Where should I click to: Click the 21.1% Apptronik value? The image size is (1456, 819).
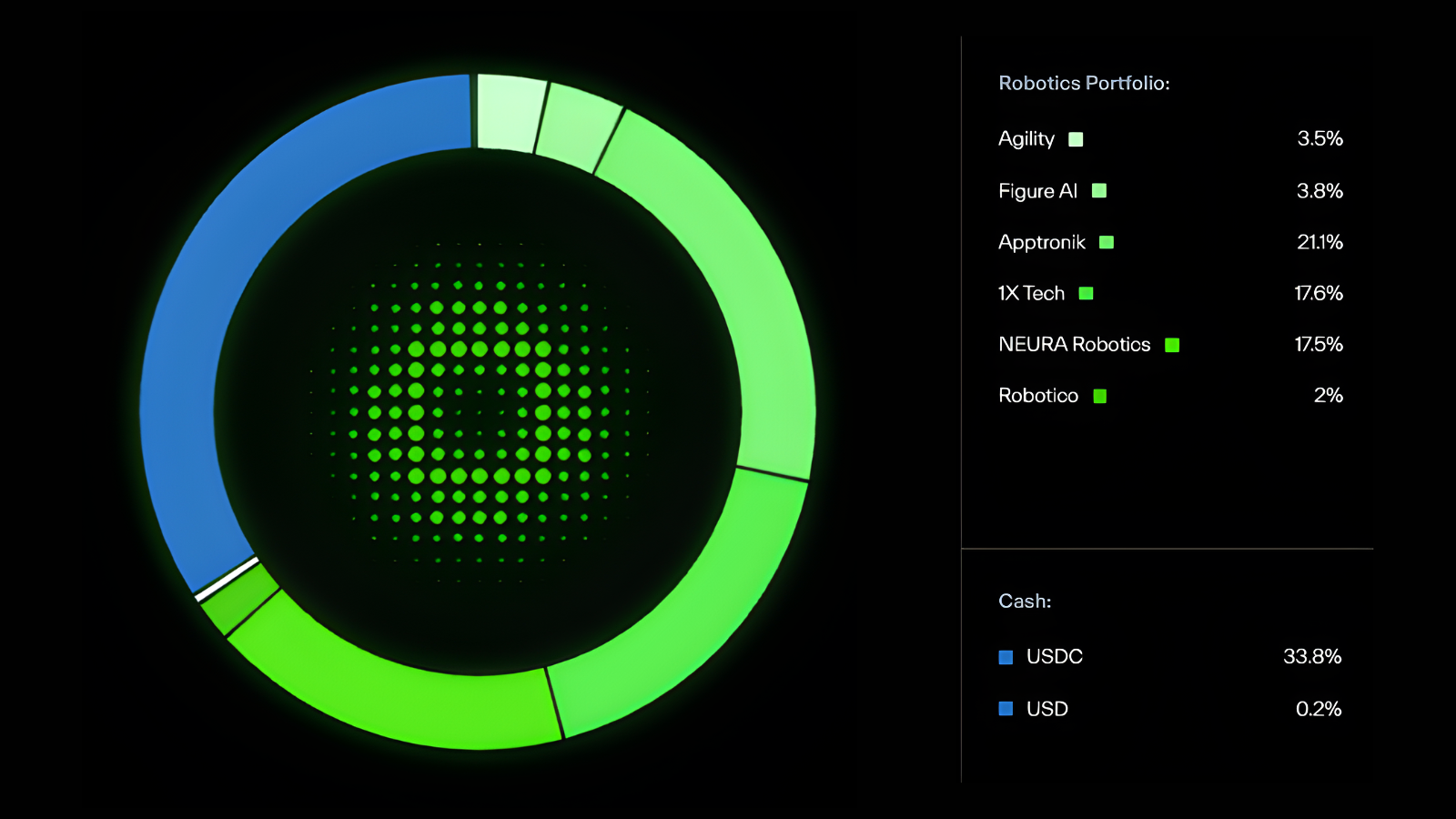point(1319,242)
